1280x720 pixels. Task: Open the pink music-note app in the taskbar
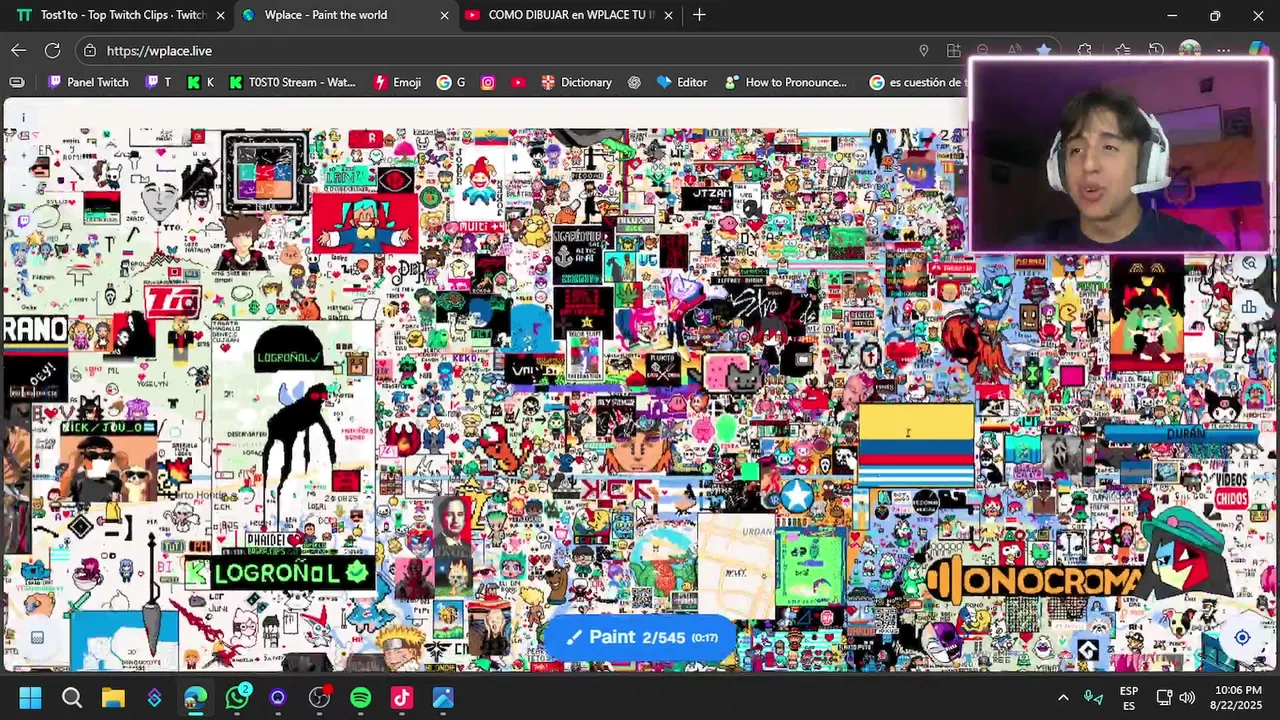click(402, 698)
